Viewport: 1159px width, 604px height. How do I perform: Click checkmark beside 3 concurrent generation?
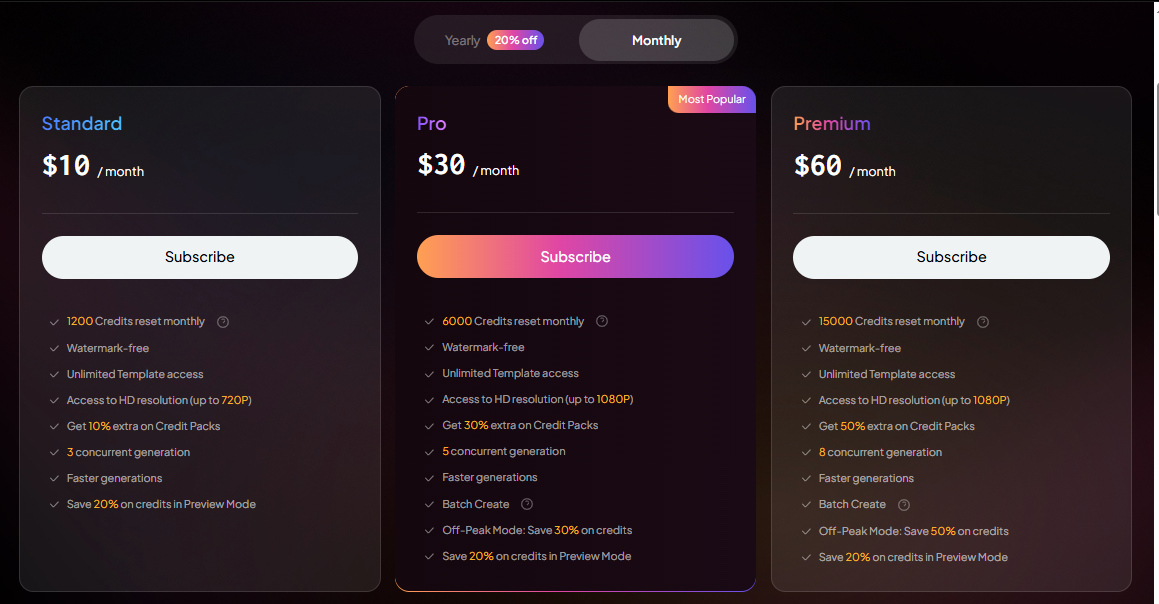(x=54, y=453)
